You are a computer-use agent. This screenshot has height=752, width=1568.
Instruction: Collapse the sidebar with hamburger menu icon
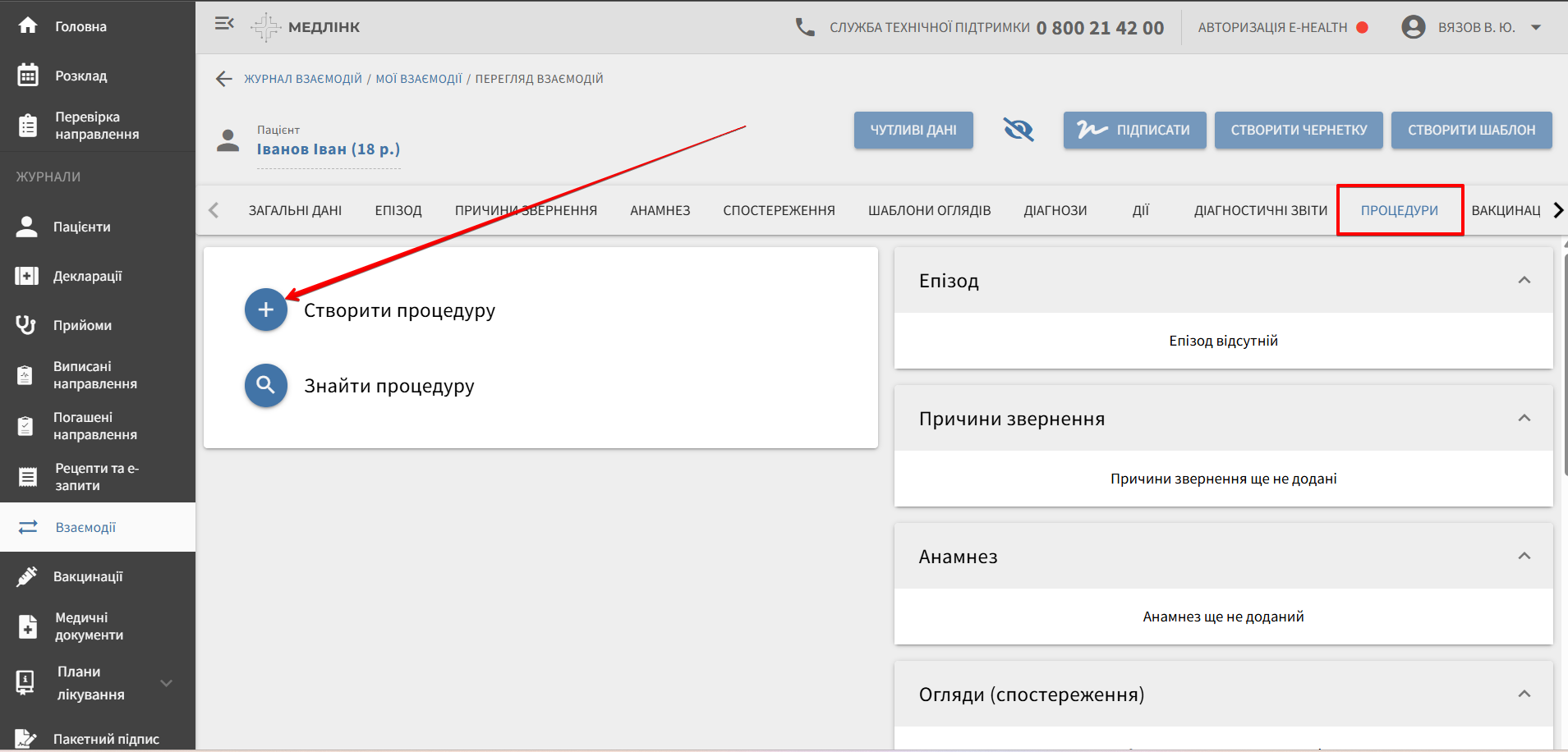(224, 24)
